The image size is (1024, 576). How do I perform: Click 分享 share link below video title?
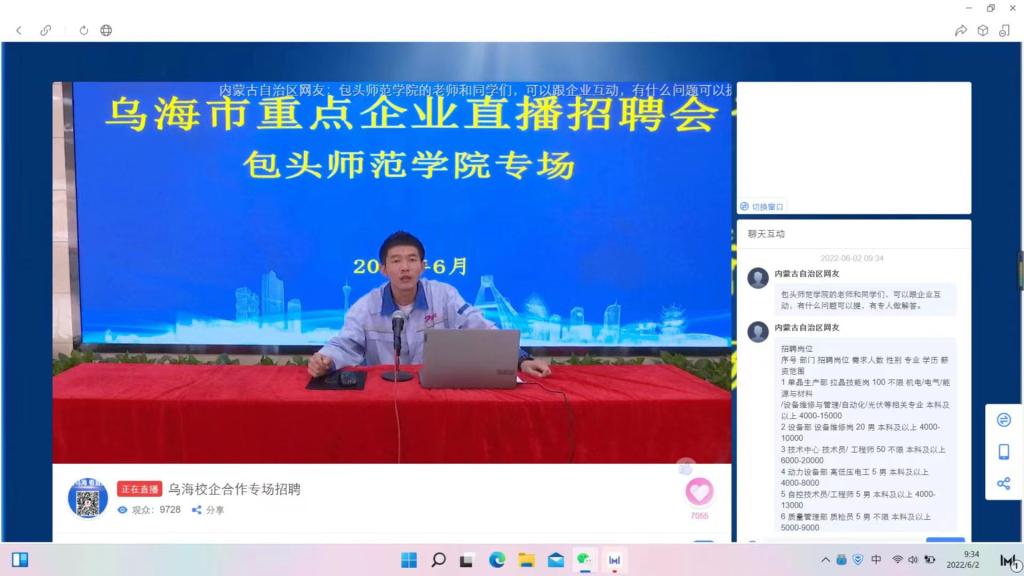[208, 510]
